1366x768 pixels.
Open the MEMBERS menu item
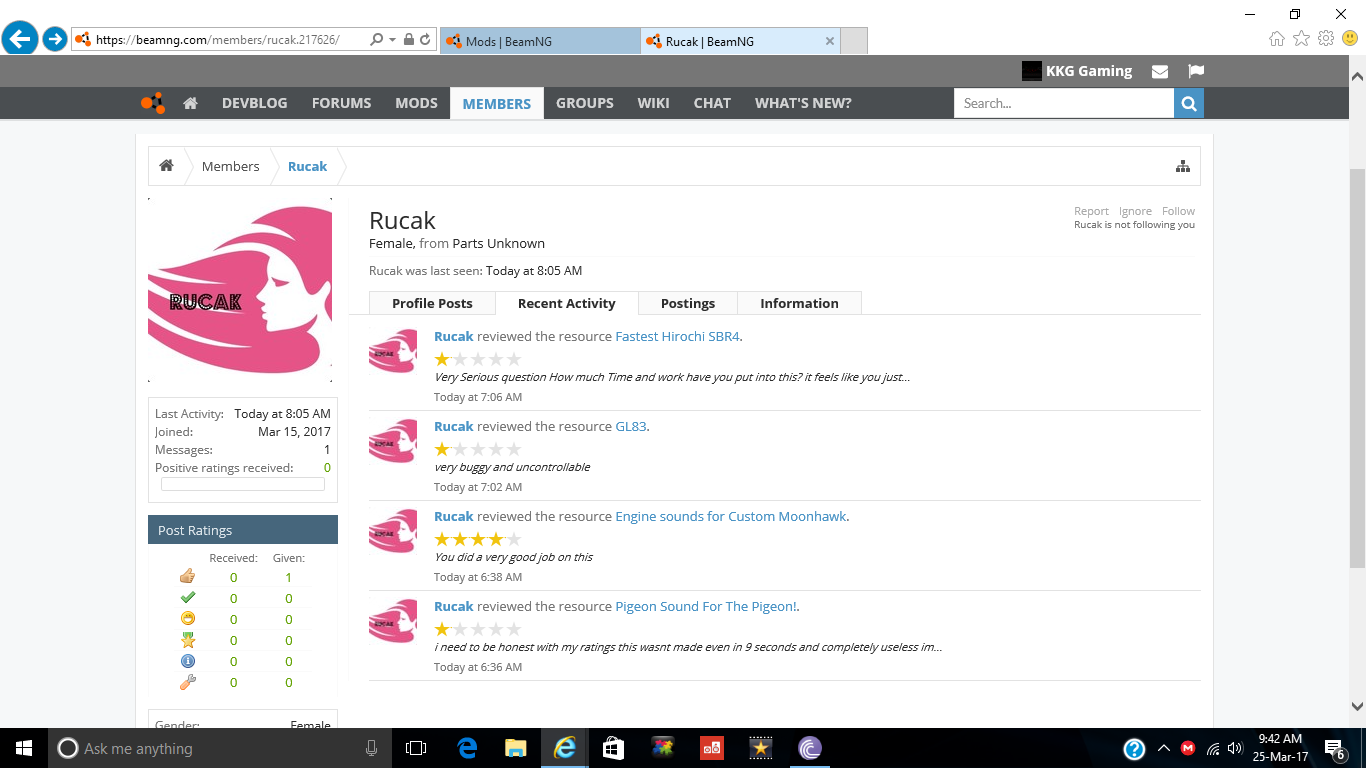pyautogui.click(x=497, y=103)
